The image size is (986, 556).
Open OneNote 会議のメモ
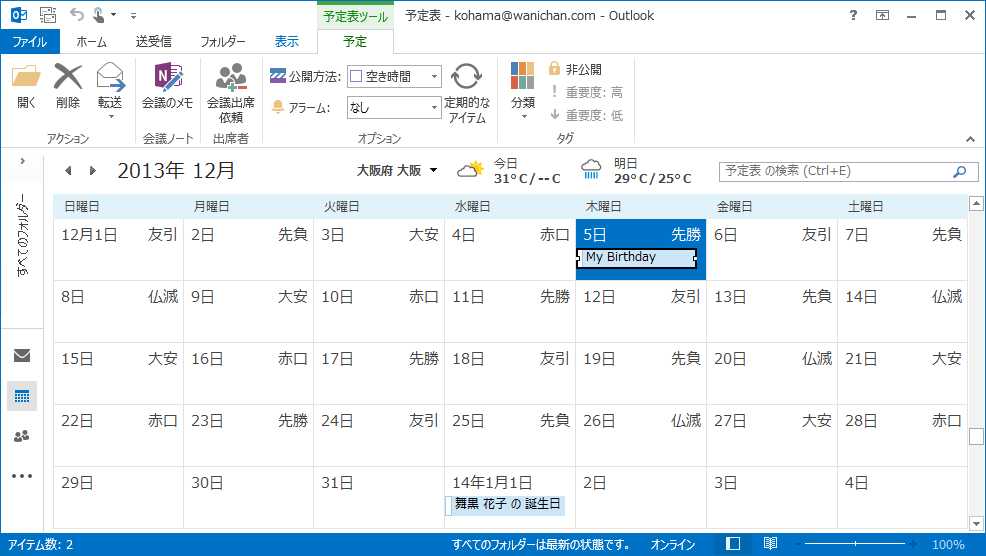point(167,87)
